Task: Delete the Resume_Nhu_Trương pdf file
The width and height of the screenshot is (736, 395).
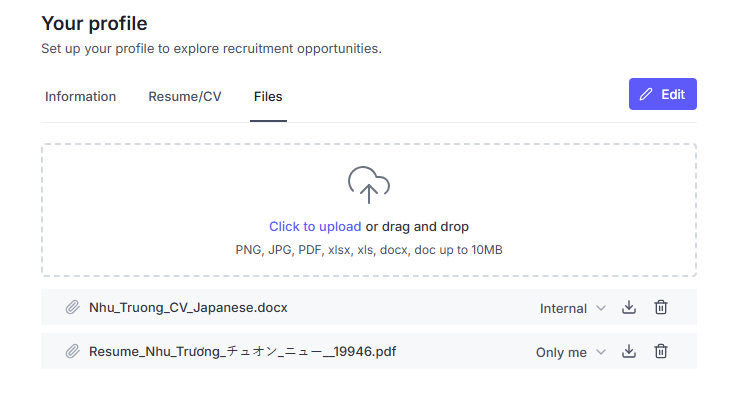Action: (x=661, y=351)
